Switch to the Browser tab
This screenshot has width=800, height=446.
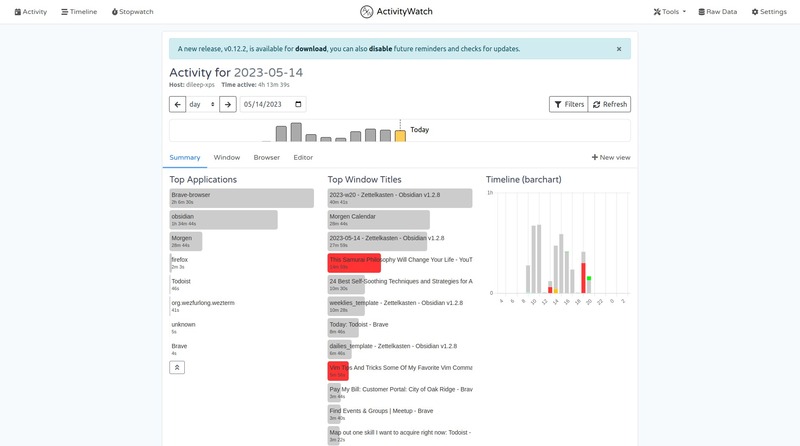pyautogui.click(x=267, y=158)
